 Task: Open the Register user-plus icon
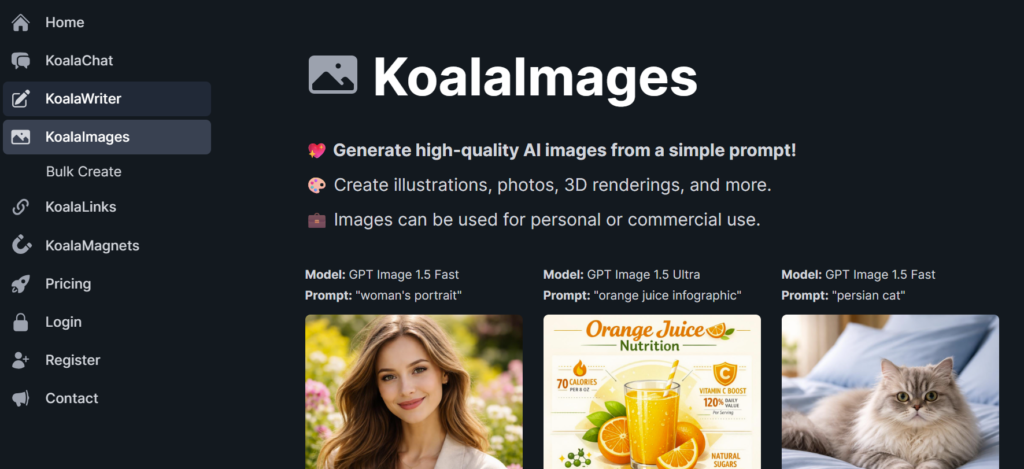(x=21, y=360)
